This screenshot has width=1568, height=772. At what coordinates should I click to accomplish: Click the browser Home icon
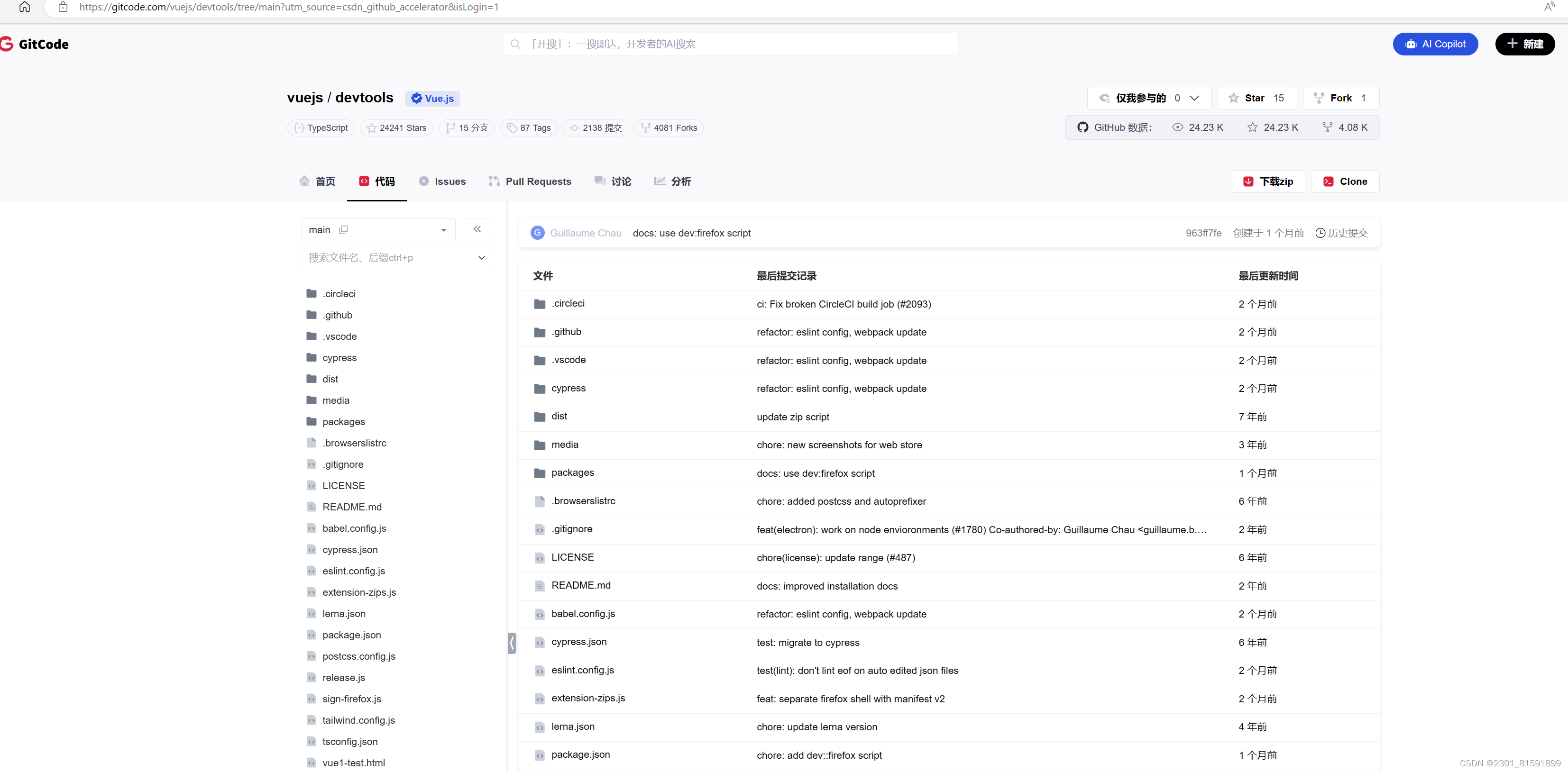[24, 7]
